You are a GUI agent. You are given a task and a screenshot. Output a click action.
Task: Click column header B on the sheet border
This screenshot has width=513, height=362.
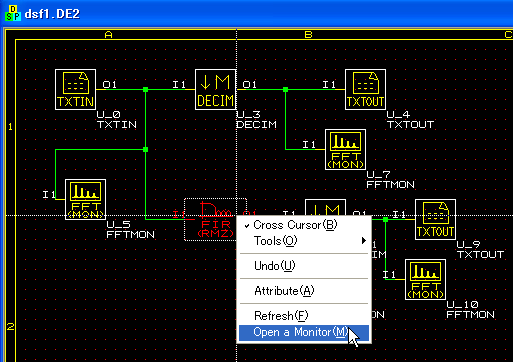tap(308, 35)
